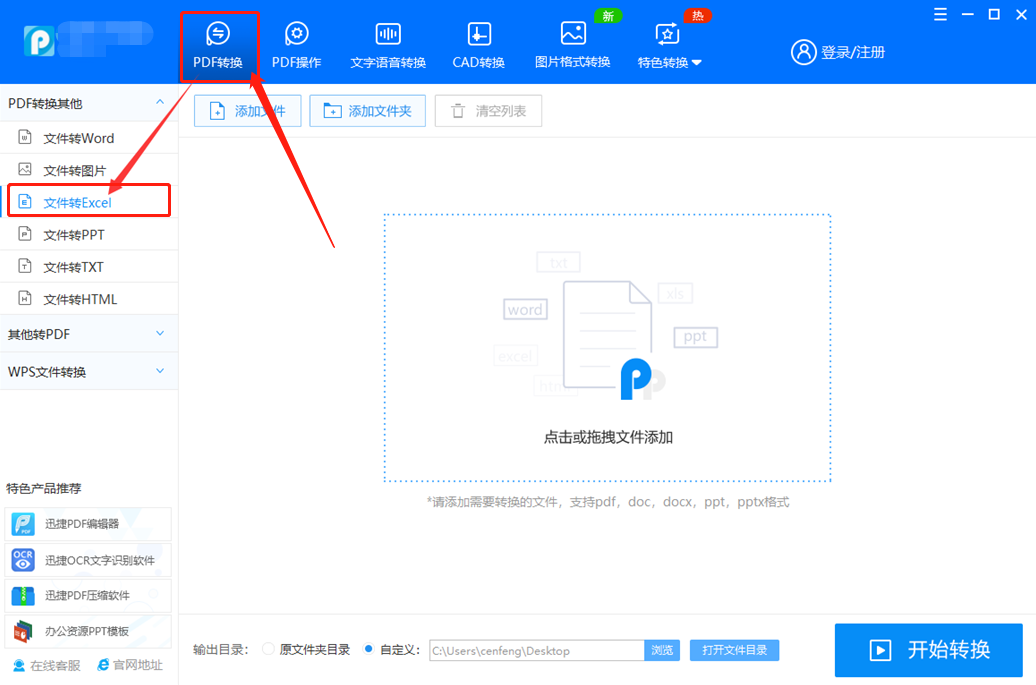
Task: Expand the 特色转换 dropdown menu
Action: (669, 46)
